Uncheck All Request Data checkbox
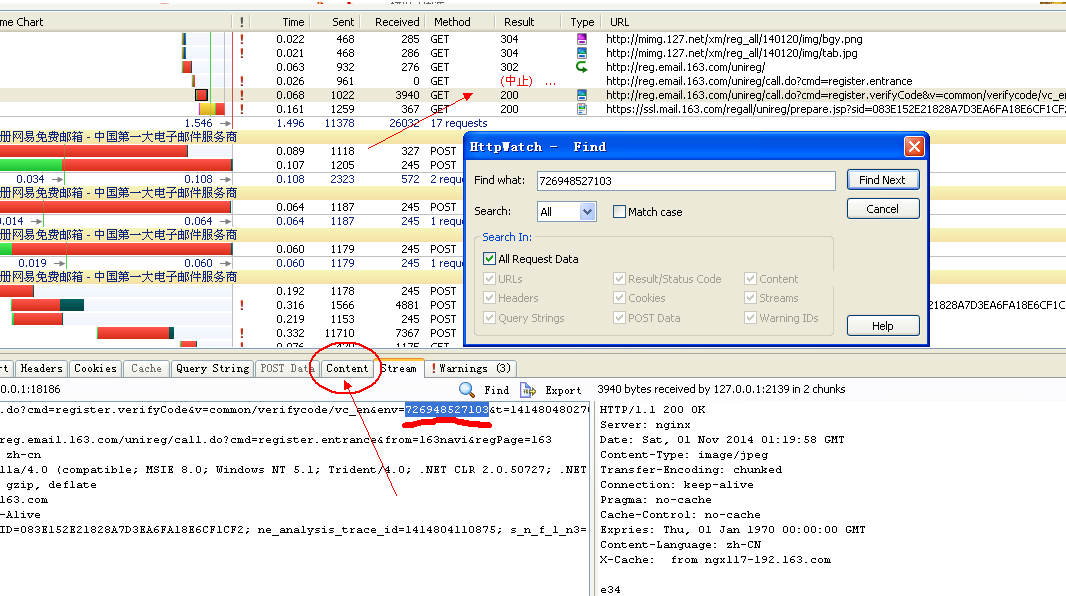This screenshot has width=1066, height=596. click(490, 259)
